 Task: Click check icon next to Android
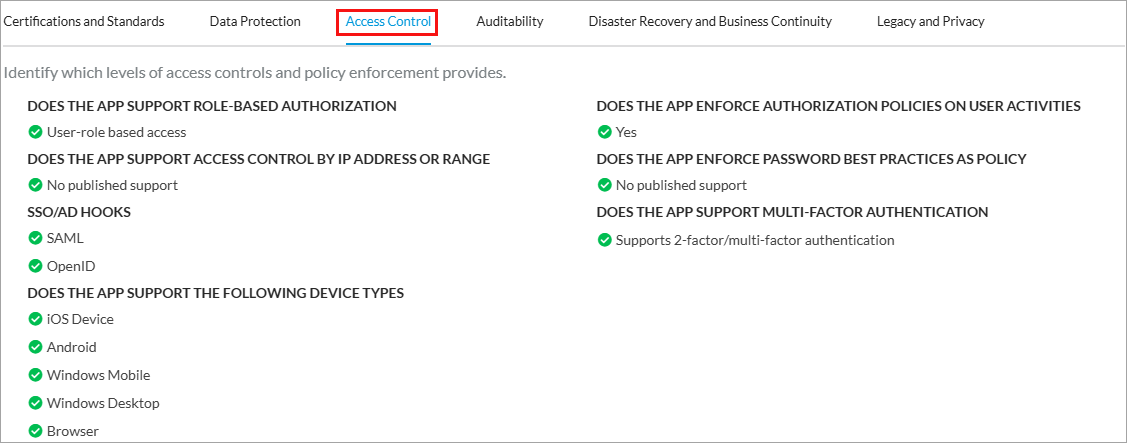[35, 347]
